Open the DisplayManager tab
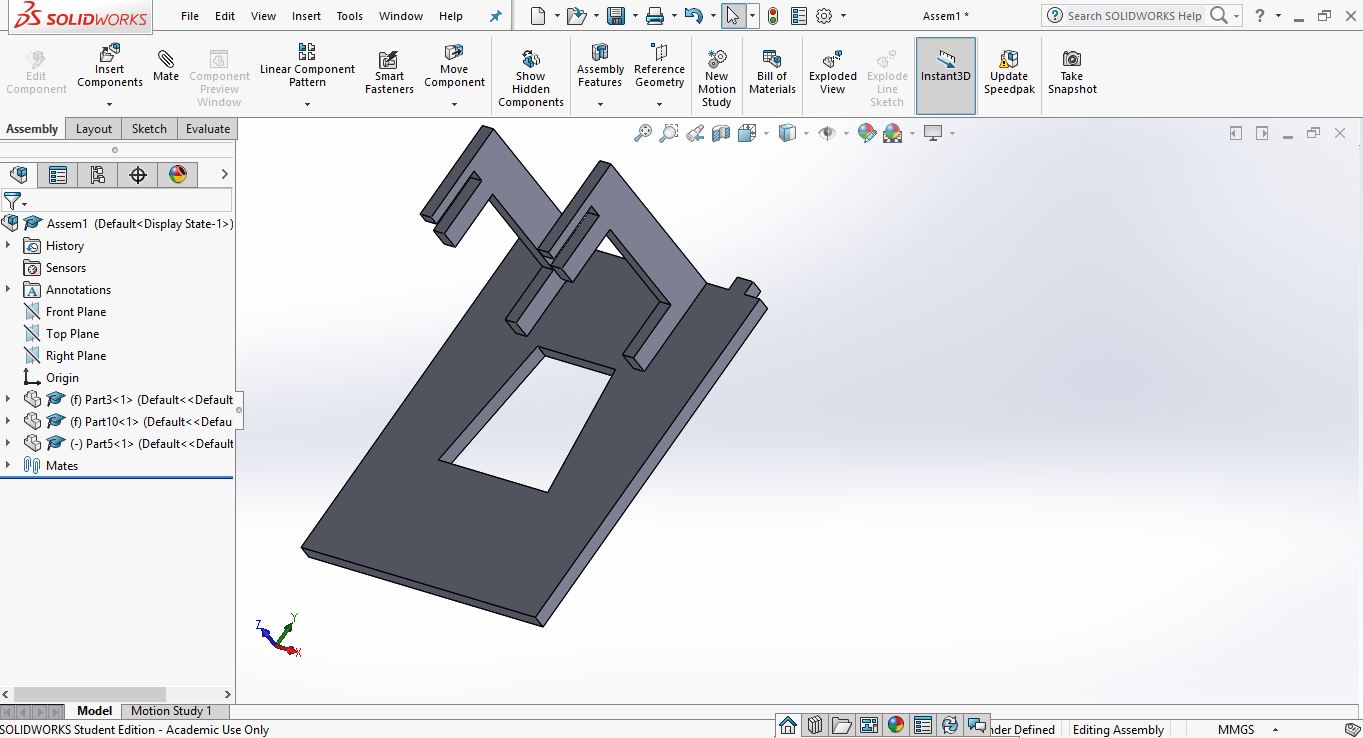 178,175
